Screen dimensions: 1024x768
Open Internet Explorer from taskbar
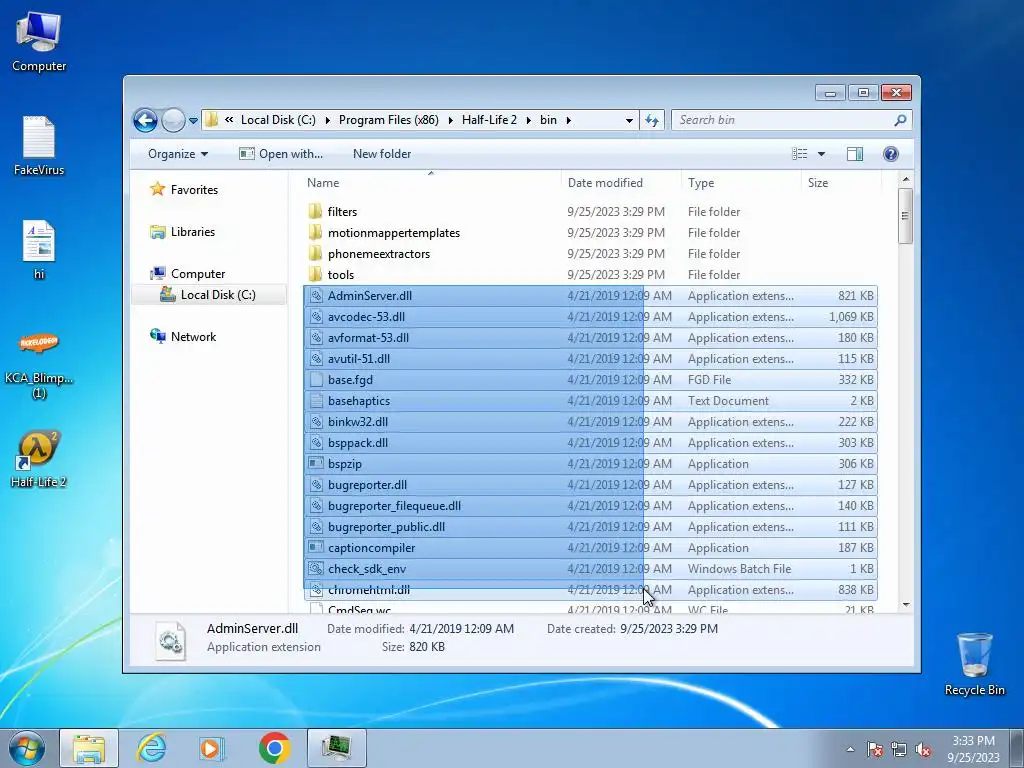(x=151, y=748)
